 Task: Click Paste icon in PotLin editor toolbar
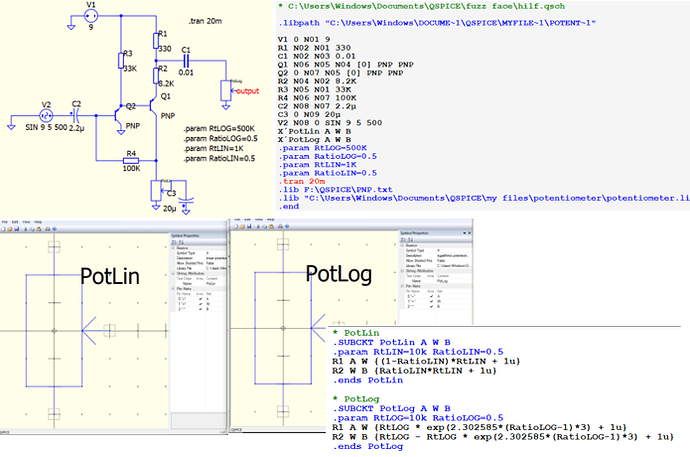(x=39, y=229)
